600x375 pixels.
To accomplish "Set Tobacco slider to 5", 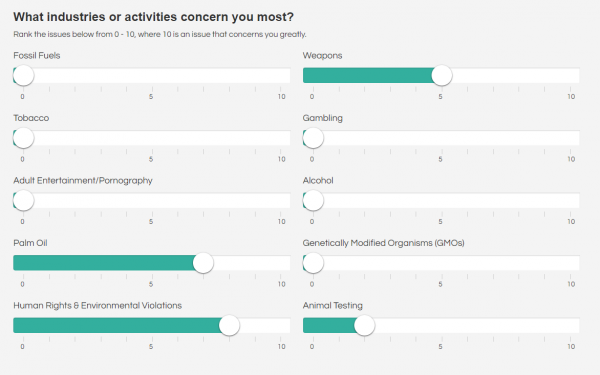I will click(152, 138).
